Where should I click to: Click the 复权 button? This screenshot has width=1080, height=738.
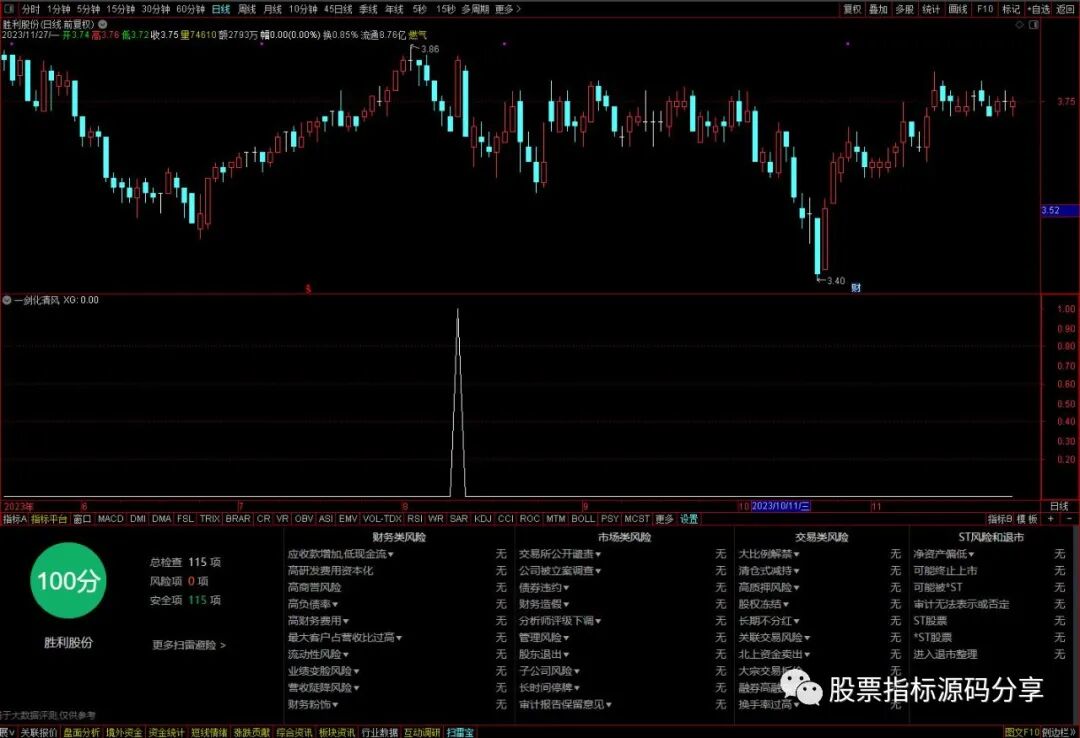(852, 9)
